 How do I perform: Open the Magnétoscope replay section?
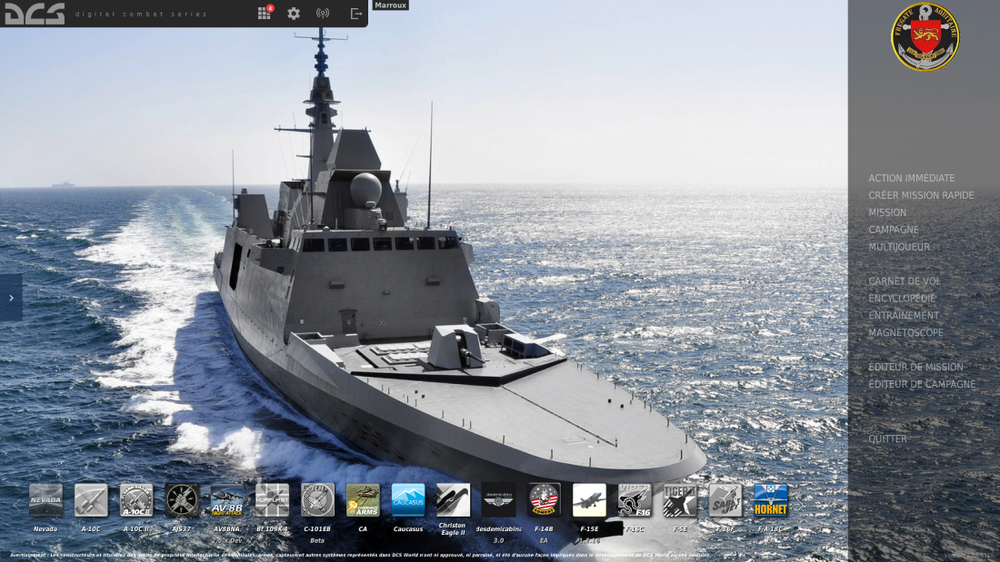[906, 332]
